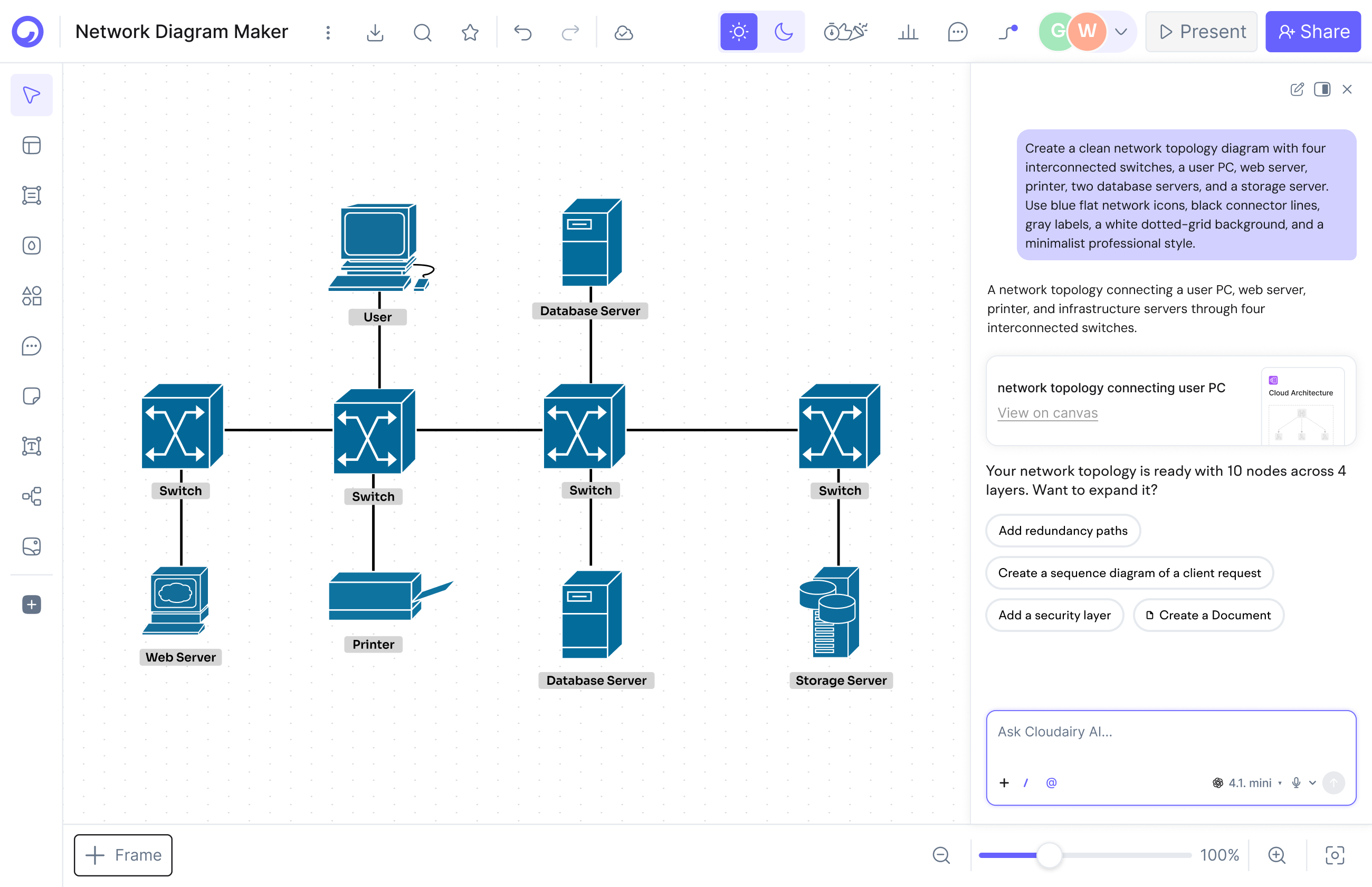Screen dimensions: 1372x887
Task: Switch to light mode sun toggle
Action: click(739, 32)
